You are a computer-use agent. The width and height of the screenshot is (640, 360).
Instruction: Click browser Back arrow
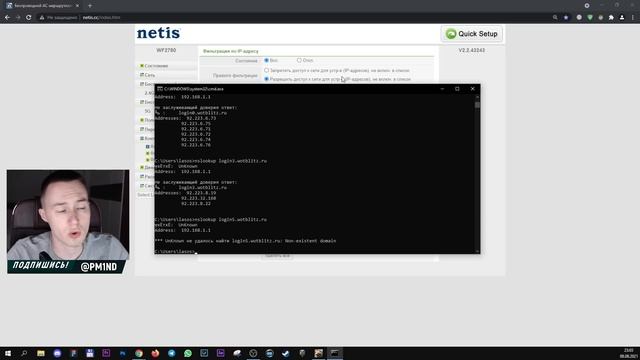coord(7,18)
